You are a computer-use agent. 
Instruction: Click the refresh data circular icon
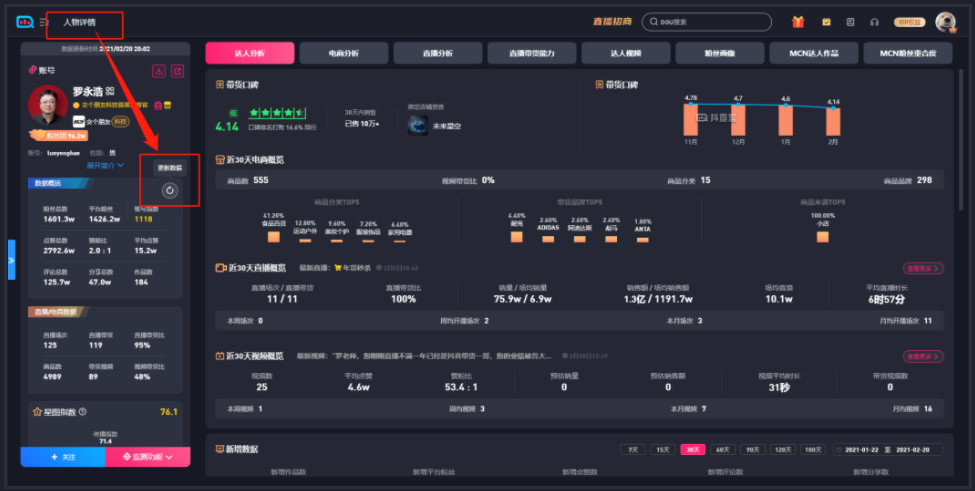pos(169,190)
